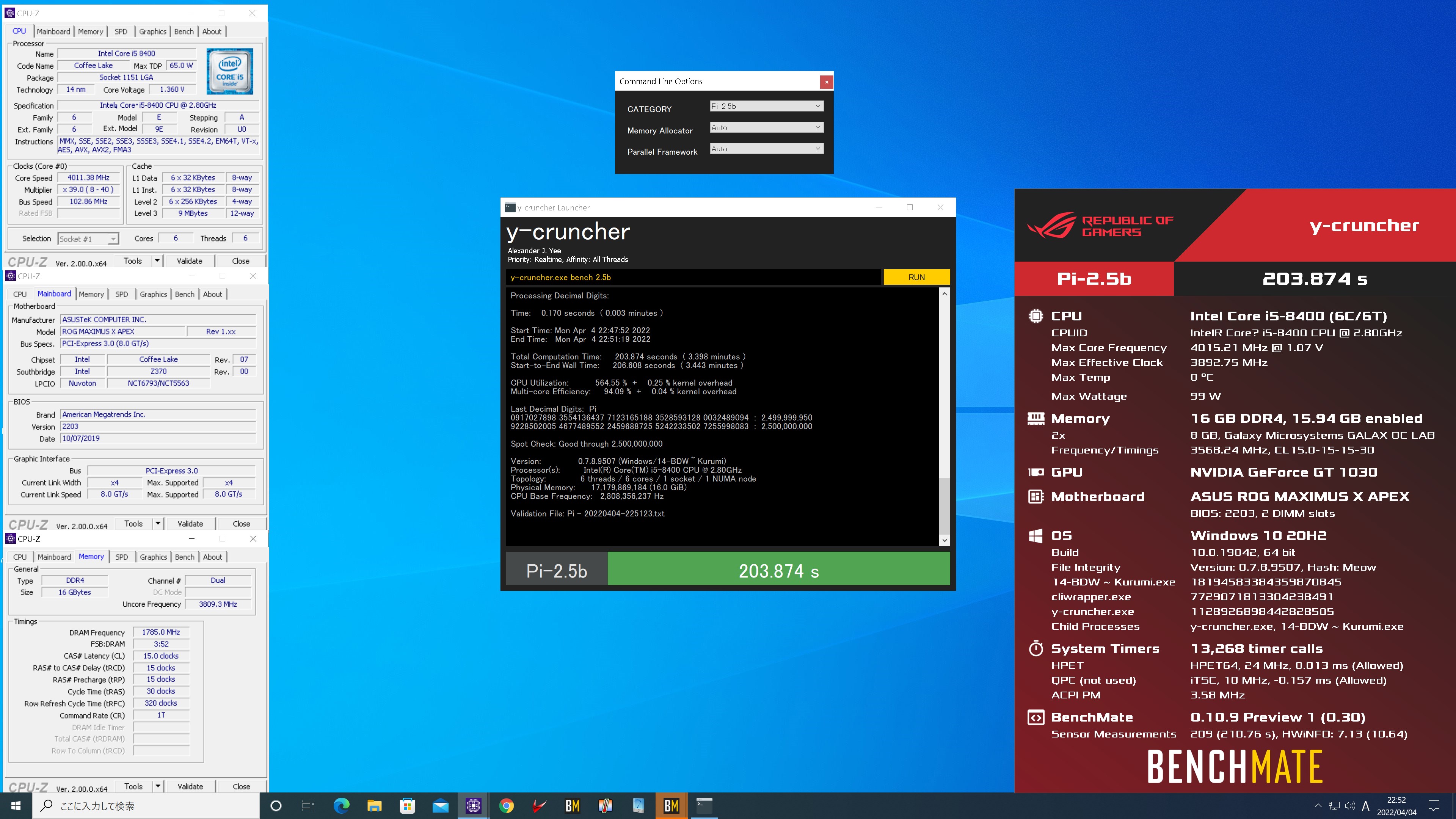Viewport: 1456px width, 819px height.
Task: Click '1785.0 MHz' DRAM Frequency value
Action: [x=161, y=632]
